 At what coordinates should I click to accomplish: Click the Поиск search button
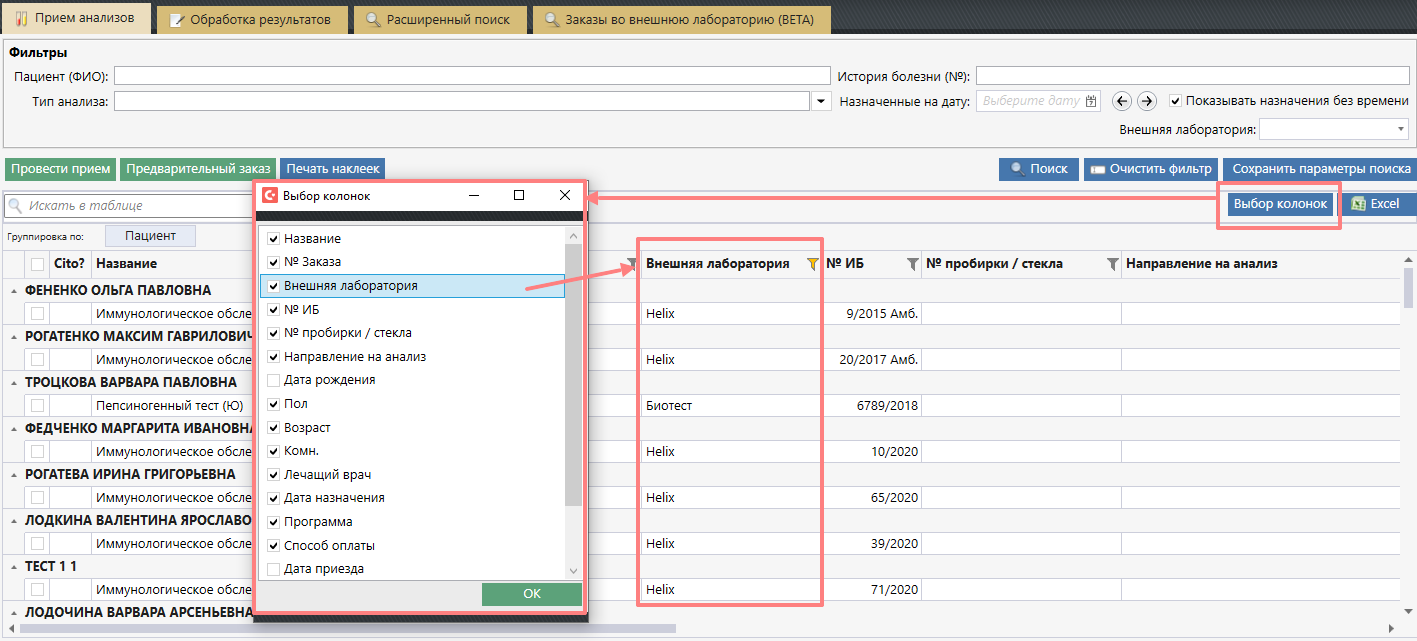point(1038,169)
